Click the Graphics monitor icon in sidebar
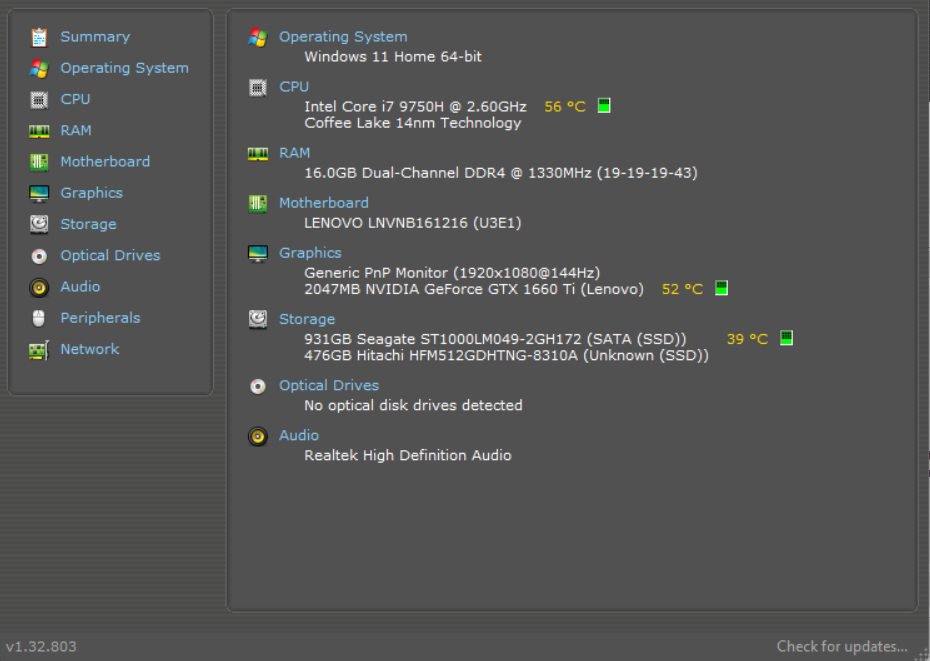 point(39,193)
